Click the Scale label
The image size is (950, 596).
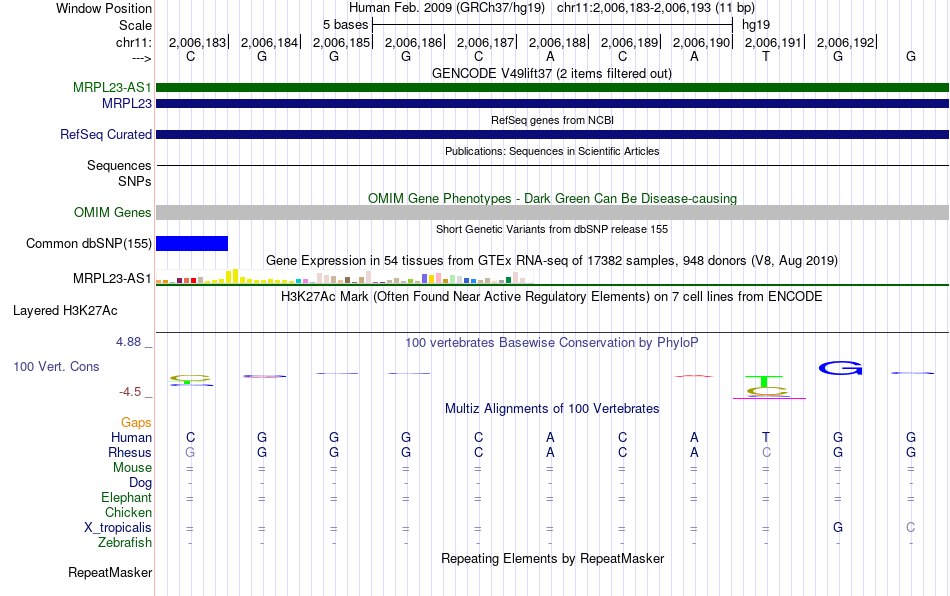tap(135, 25)
